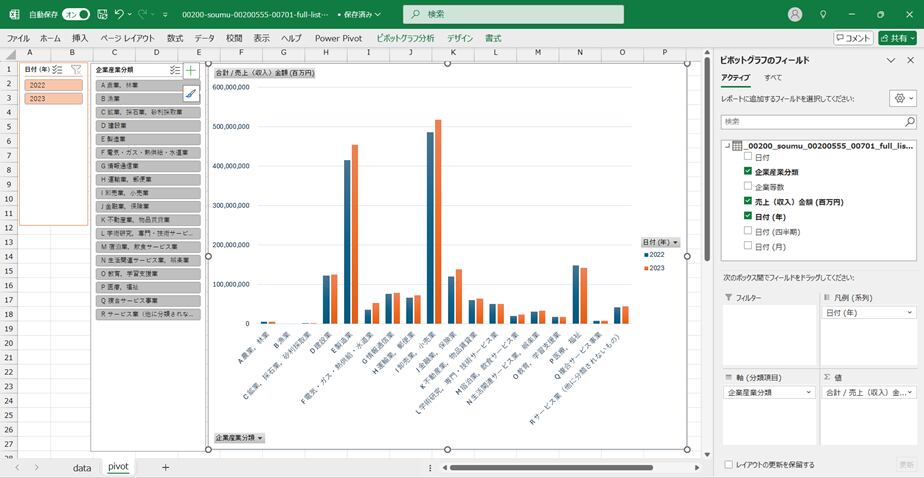Check the 企業等数 field checkbox
This screenshot has height=478, width=924.
tap(748, 186)
